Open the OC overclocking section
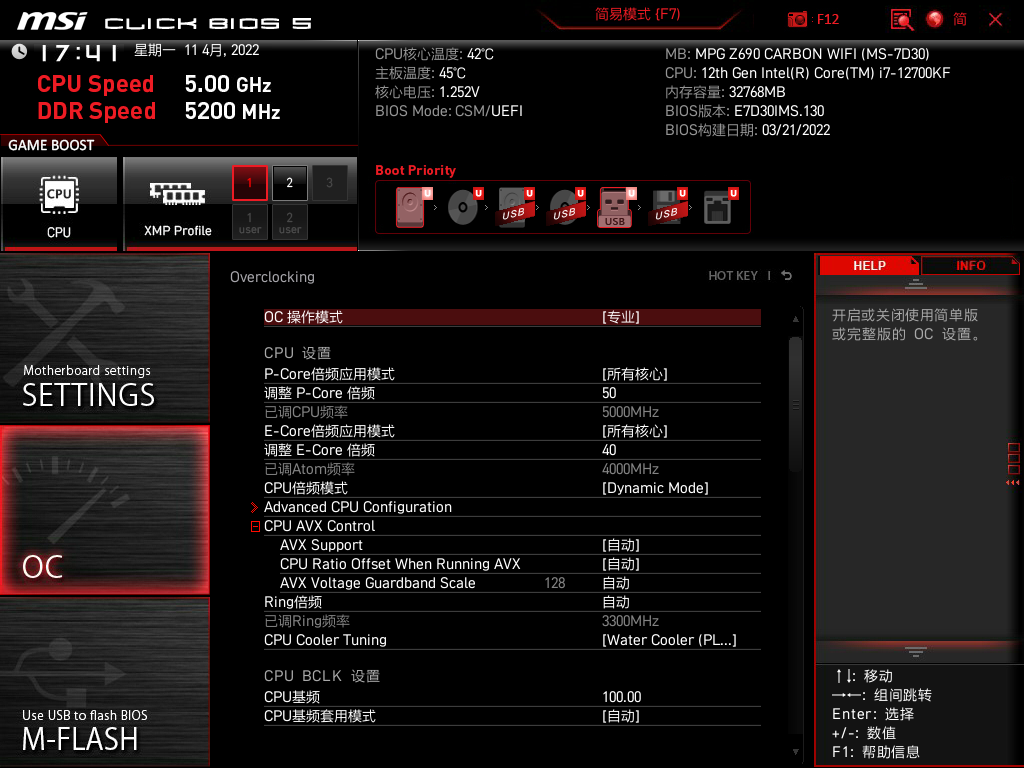The width and height of the screenshot is (1024, 768). tap(104, 510)
